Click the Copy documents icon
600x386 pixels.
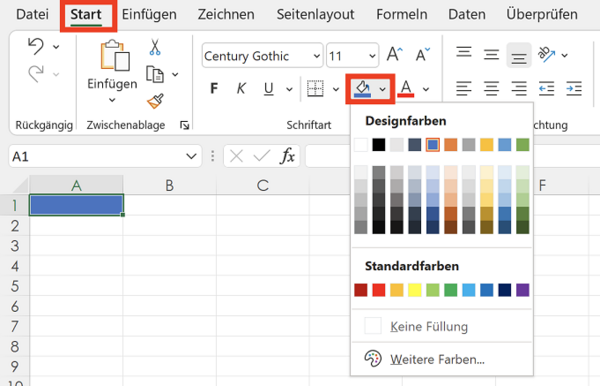click(155, 74)
